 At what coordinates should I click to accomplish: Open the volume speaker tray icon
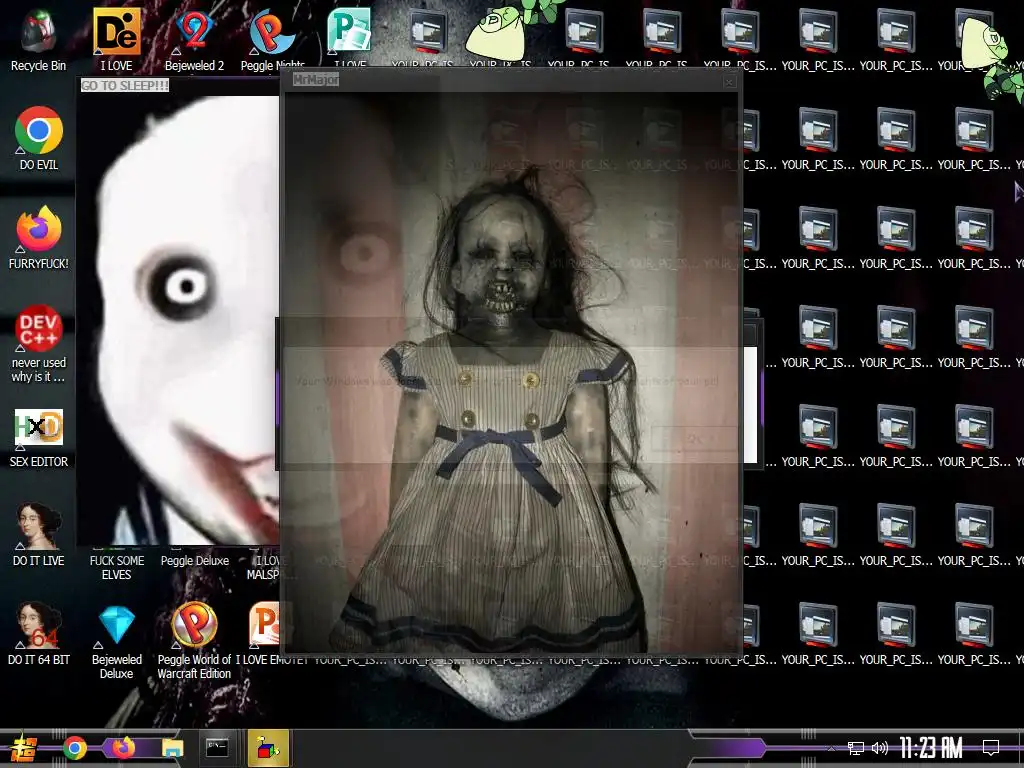(880, 748)
